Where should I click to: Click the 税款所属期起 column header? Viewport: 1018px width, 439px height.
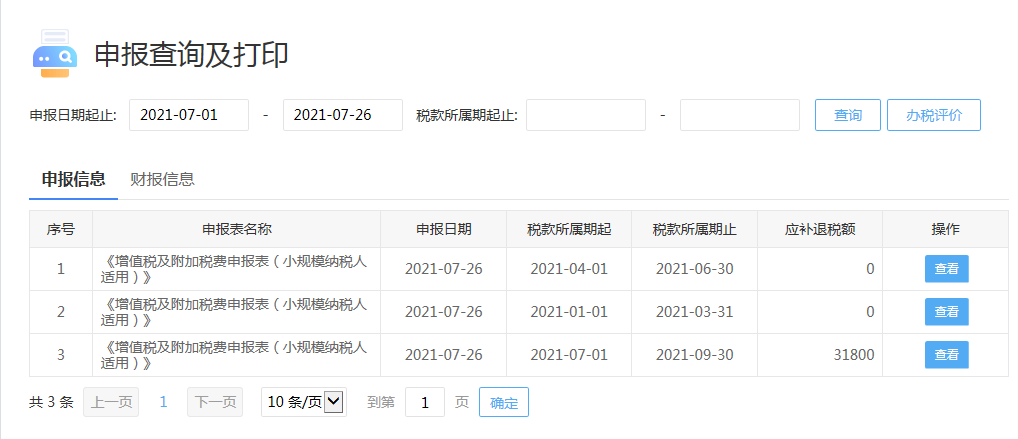(569, 229)
